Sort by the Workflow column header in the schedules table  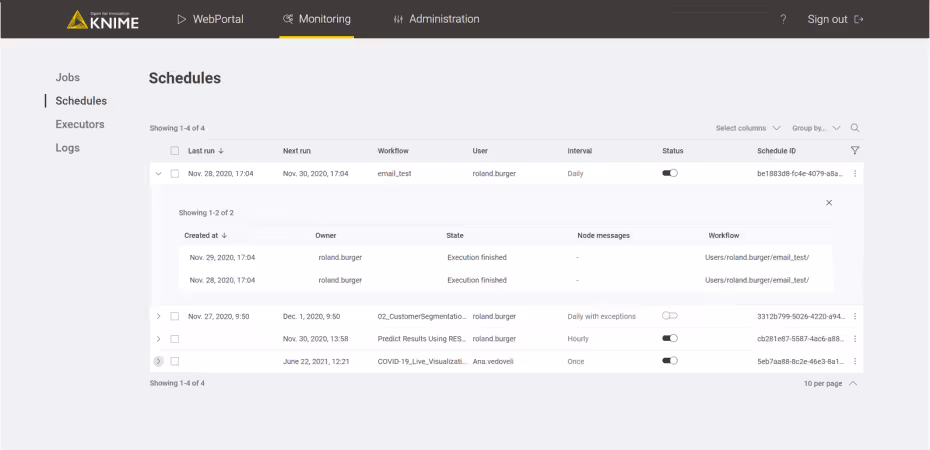pos(393,151)
